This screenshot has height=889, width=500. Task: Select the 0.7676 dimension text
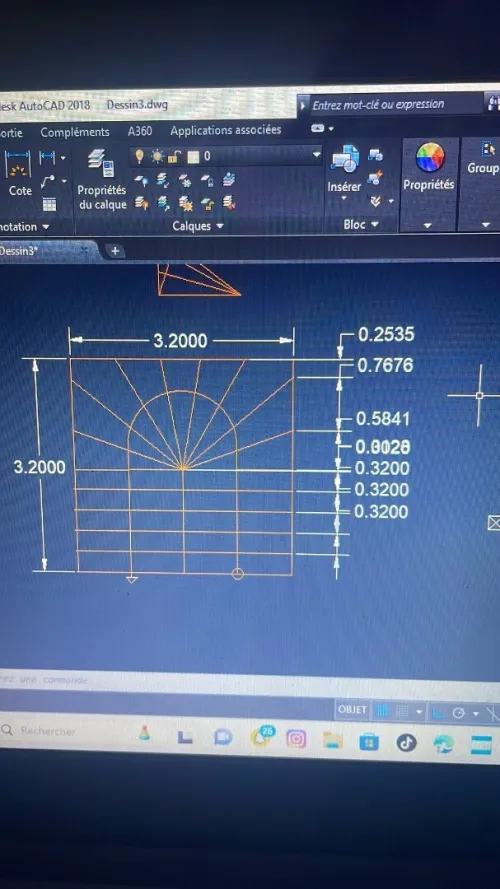click(x=385, y=365)
